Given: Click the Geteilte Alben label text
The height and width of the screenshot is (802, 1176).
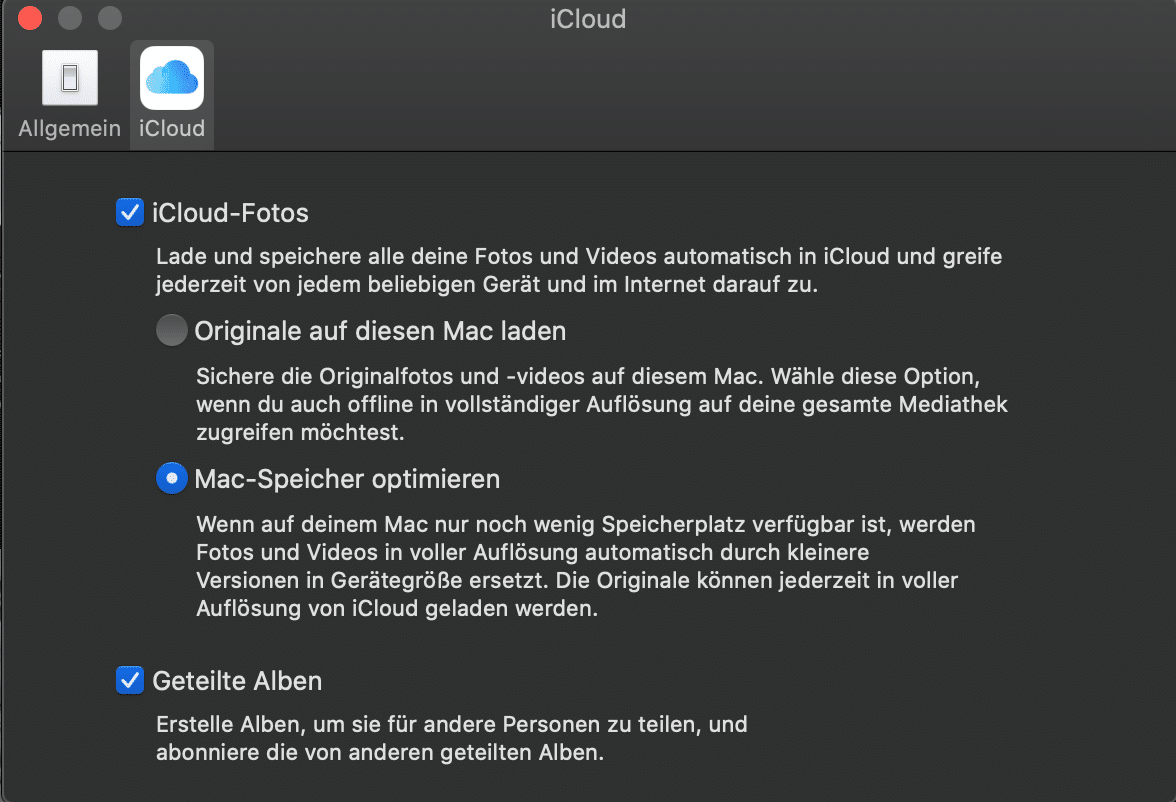Looking at the screenshot, I should coord(237,680).
